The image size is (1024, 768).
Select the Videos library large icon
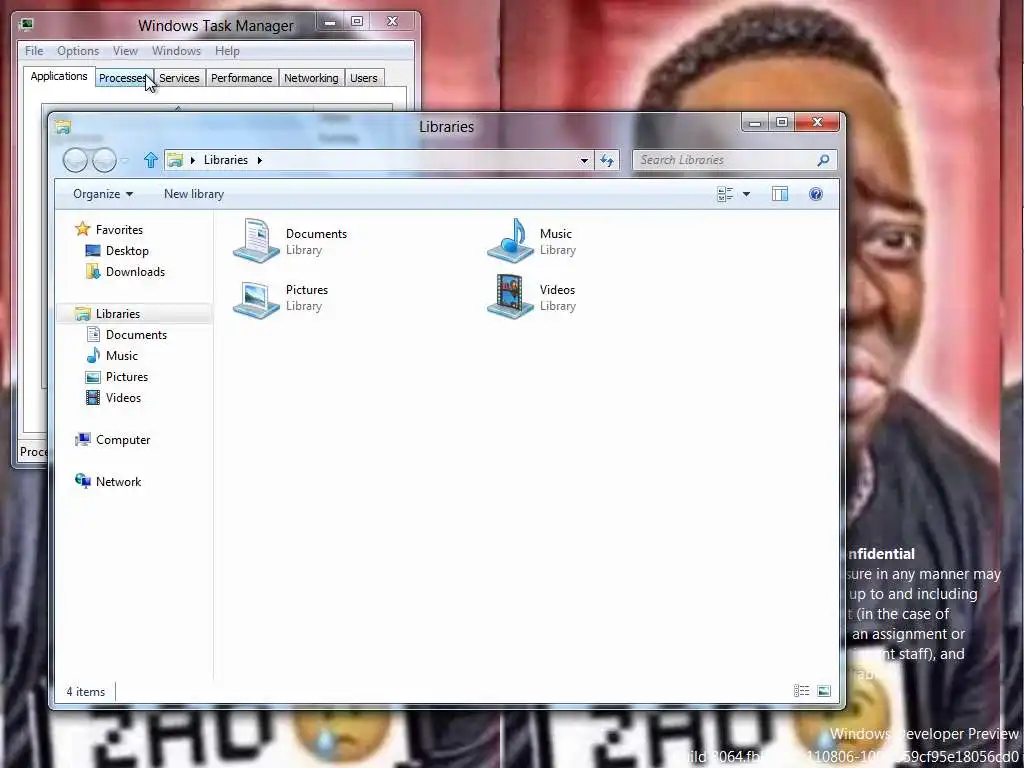point(510,296)
